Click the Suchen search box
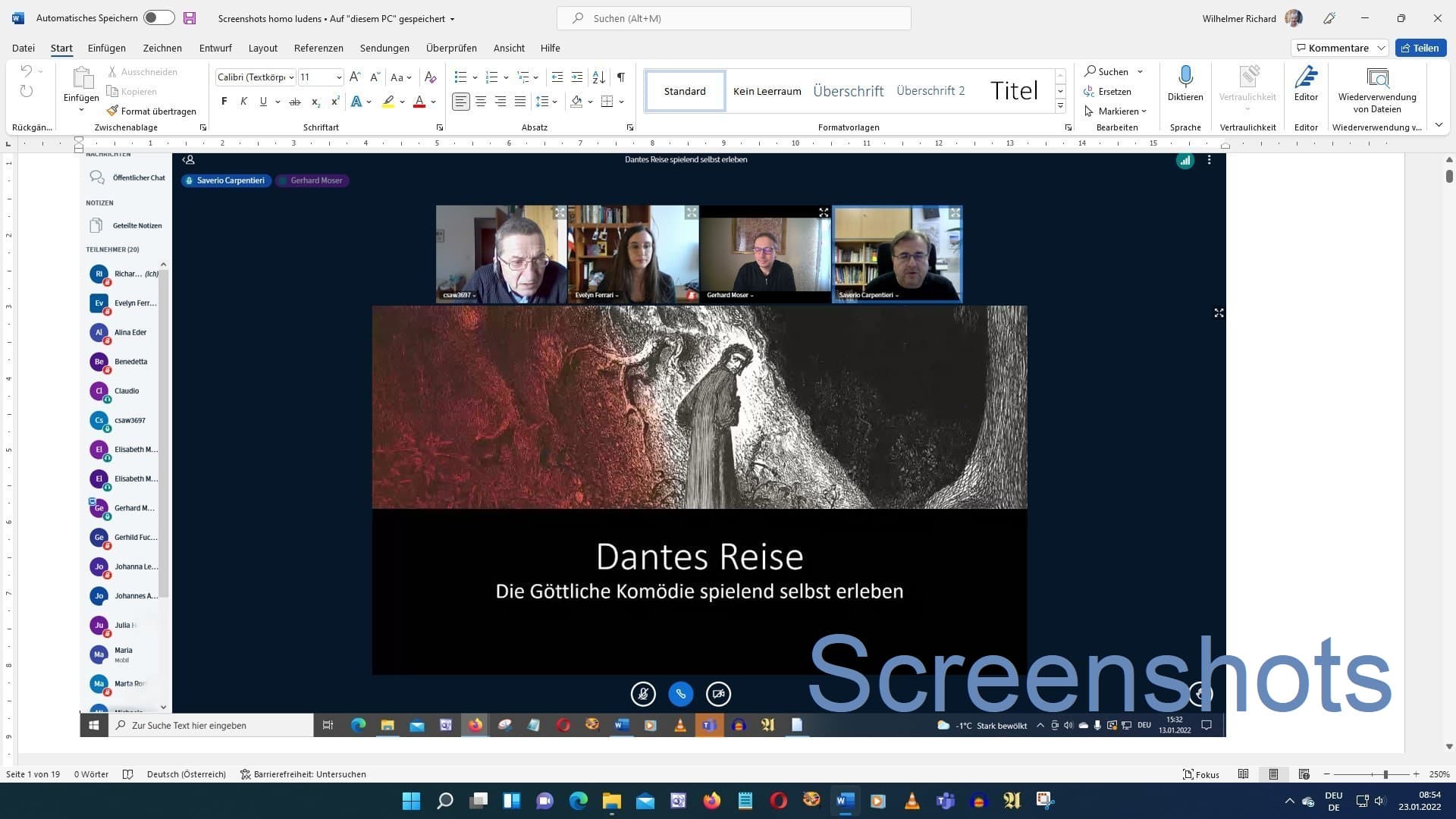The image size is (1456, 819). point(733,18)
